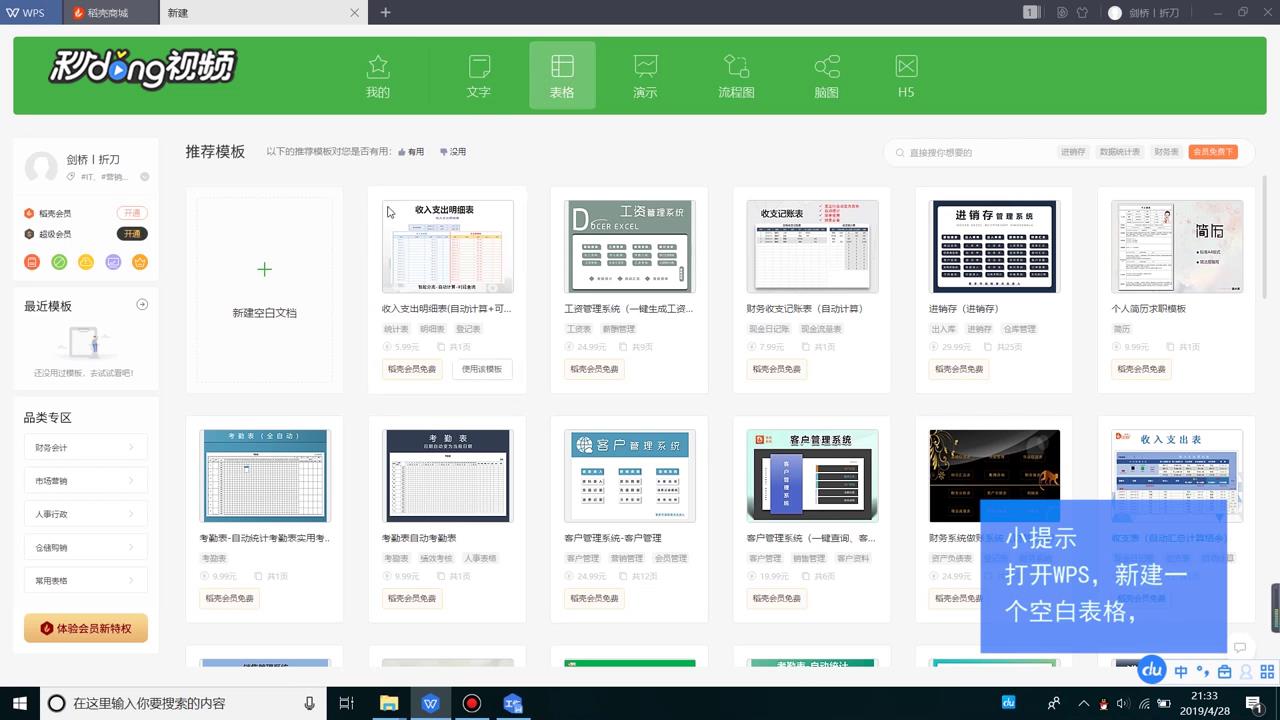The height and width of the screenshot is (720, 1280).
Task: Expand the 人事行政 category
Action: pyautogui.click(x=85, y=513)
